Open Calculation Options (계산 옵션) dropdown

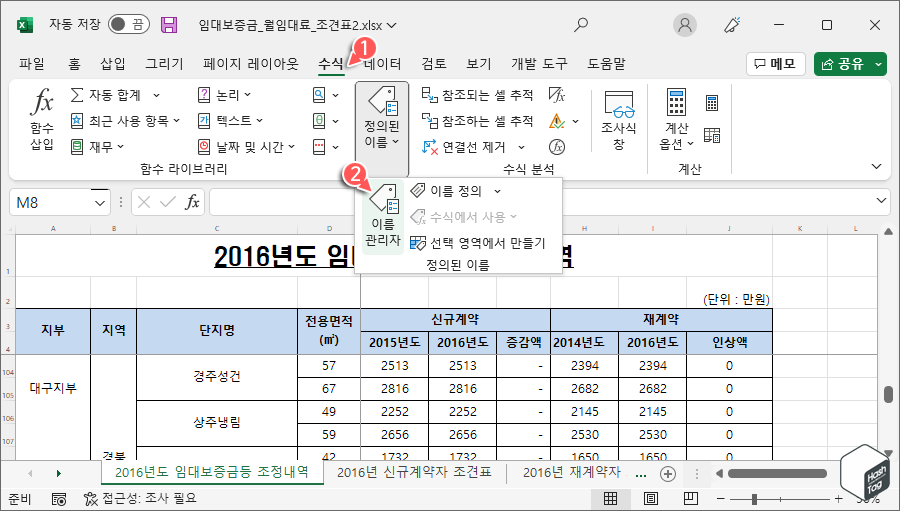pos(676,119)
